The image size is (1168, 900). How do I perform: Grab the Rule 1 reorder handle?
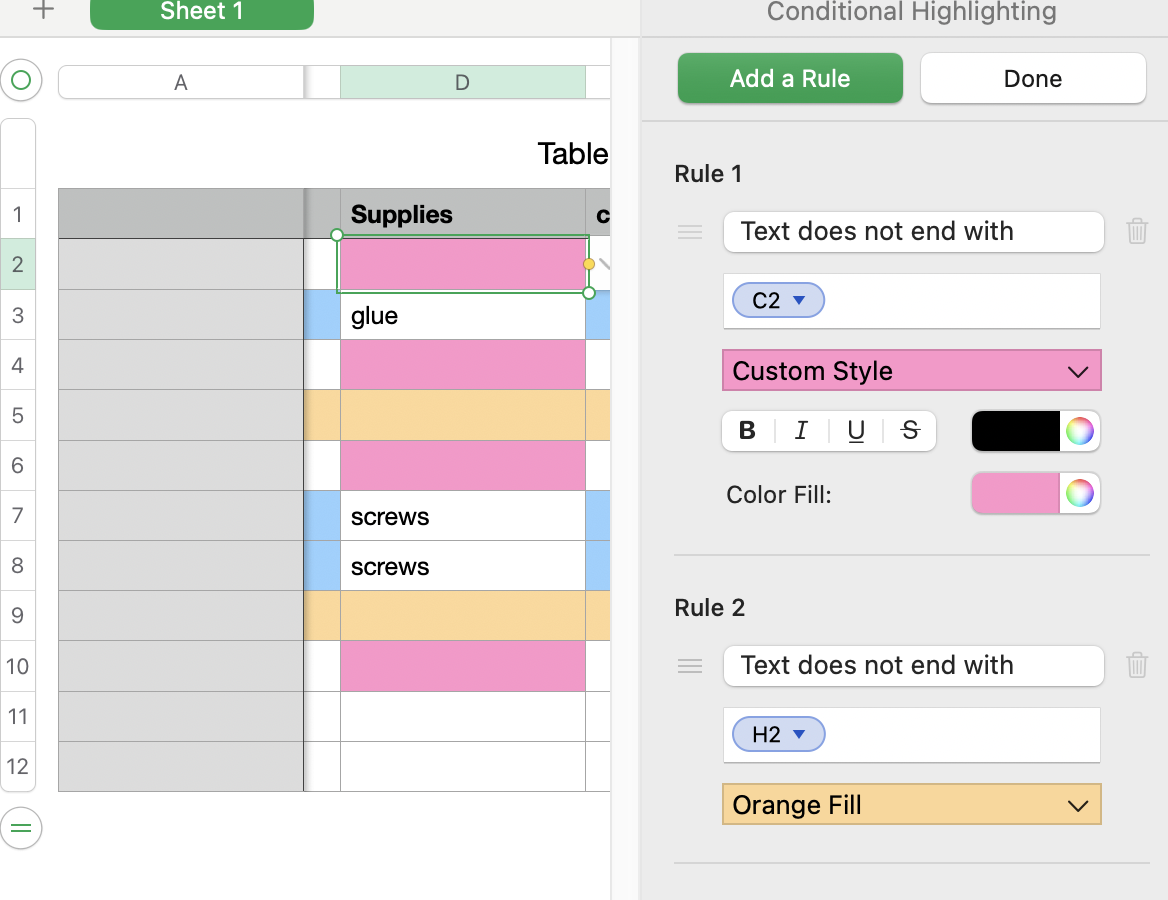point(690,232)
